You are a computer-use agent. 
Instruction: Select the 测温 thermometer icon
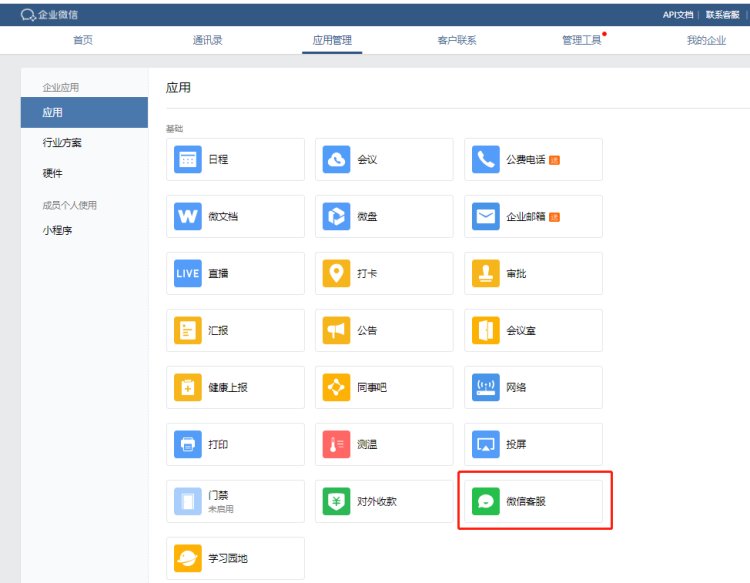tap(337, 444)
